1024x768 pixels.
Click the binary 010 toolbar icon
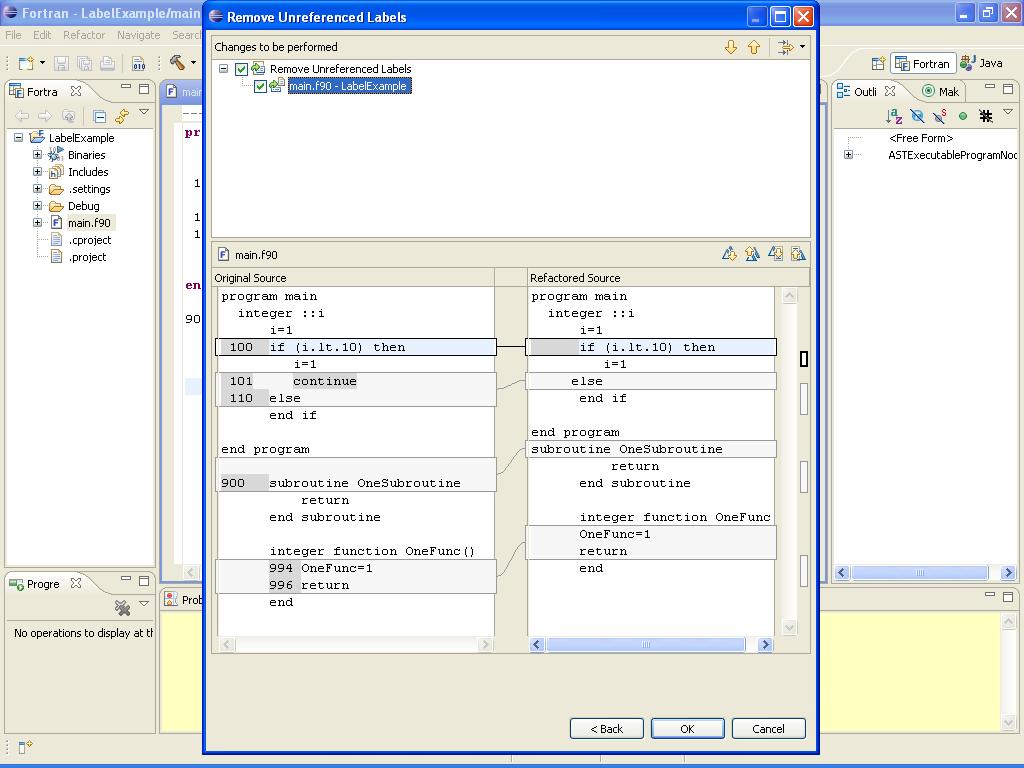pyautogui.click(x=138, y=63)
